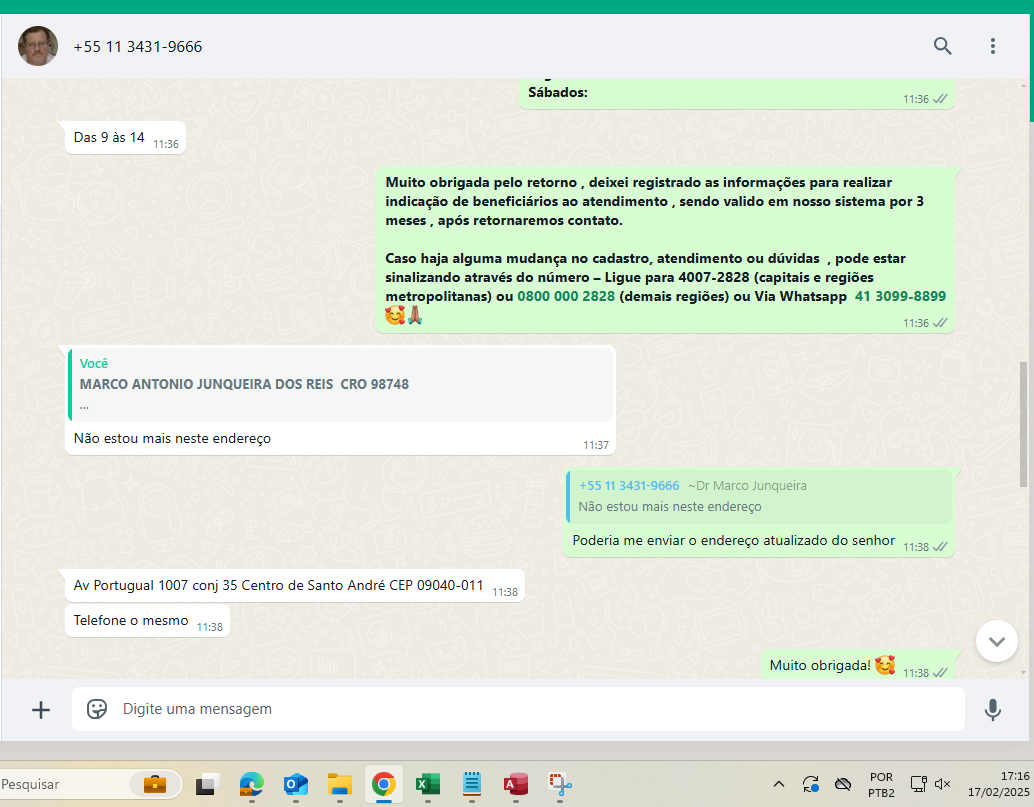This screenshot has width=1034, height=807.
Task: Expand the system tray hidden icons chevron
Action: [x=779, y=784]
